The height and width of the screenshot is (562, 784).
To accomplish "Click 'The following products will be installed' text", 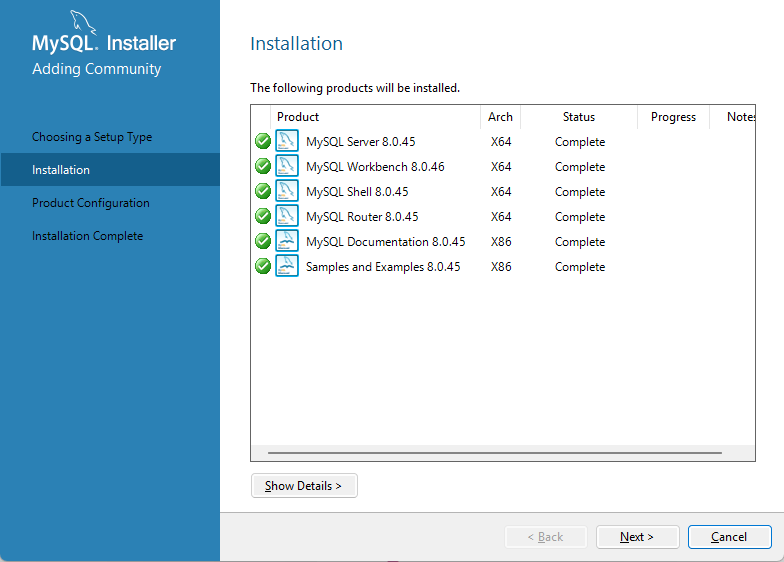I will [x=355, y=88].
